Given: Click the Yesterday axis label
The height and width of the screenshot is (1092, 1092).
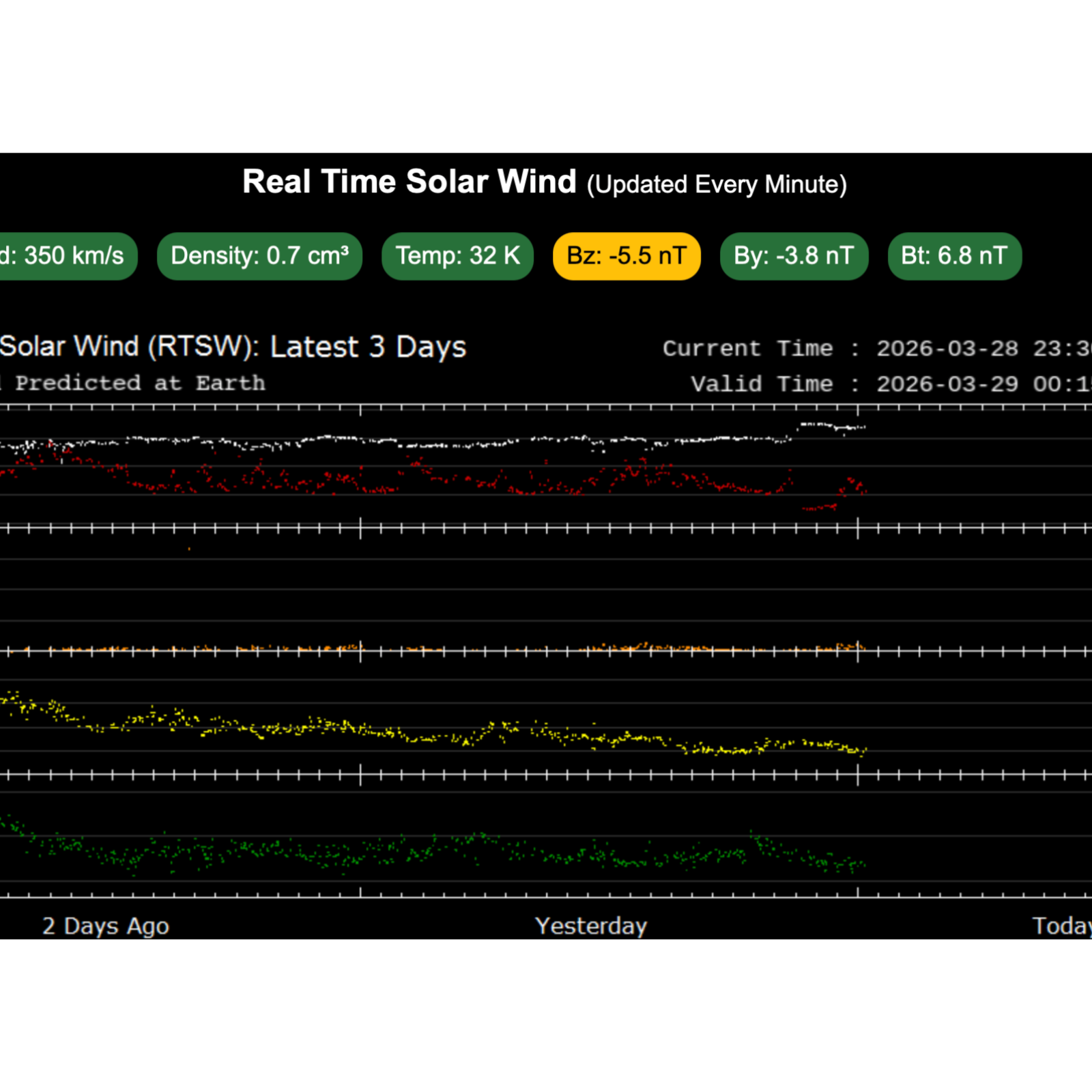Looking at the screenshot, I should tap(591, 926).
